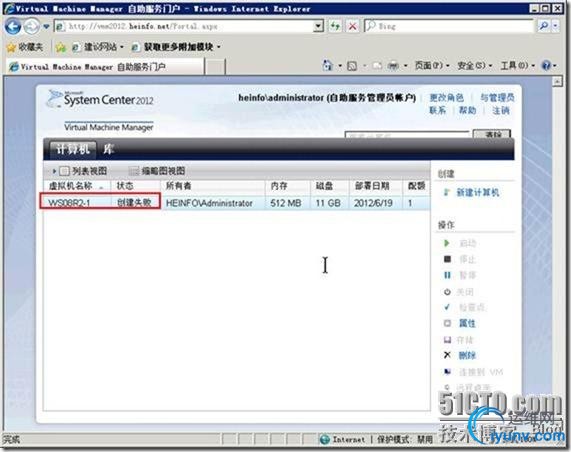This screenshot has width=571, height=452.
Task: Open 属性 properties action
Action: pyautogui.click(x=467, y=323)
